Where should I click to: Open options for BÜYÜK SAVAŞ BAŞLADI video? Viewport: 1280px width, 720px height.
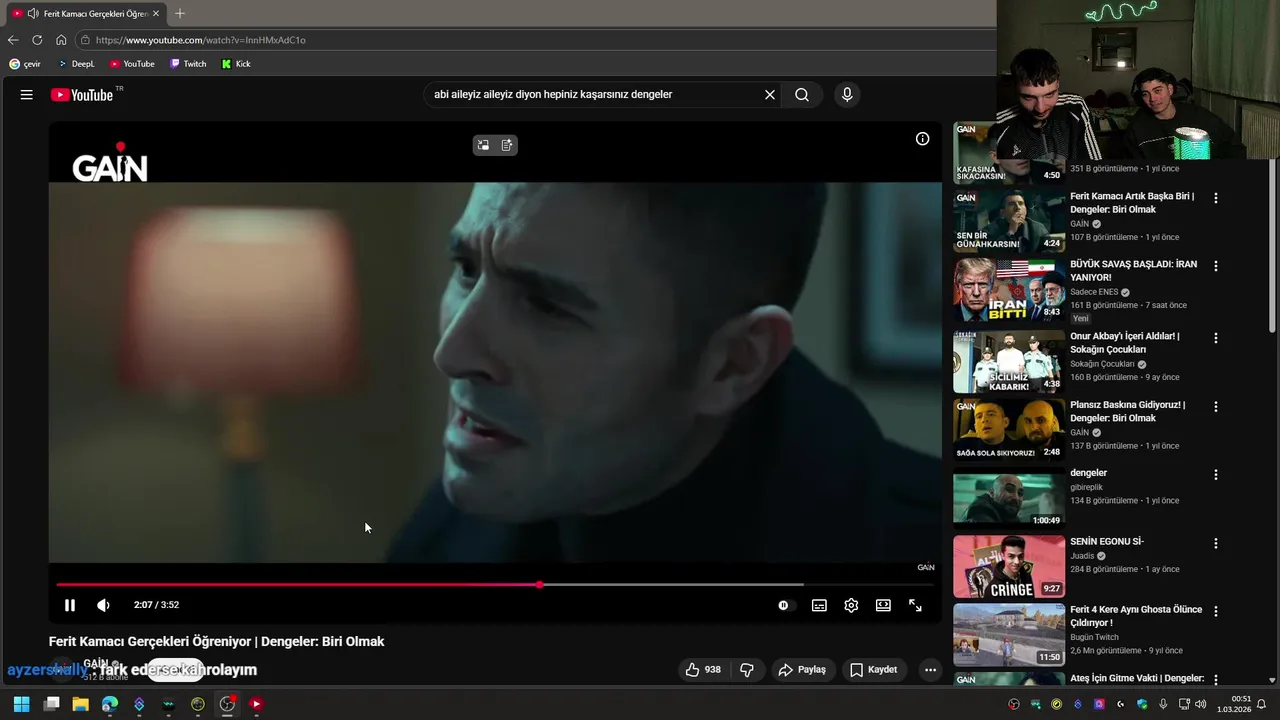[1216, 266]
